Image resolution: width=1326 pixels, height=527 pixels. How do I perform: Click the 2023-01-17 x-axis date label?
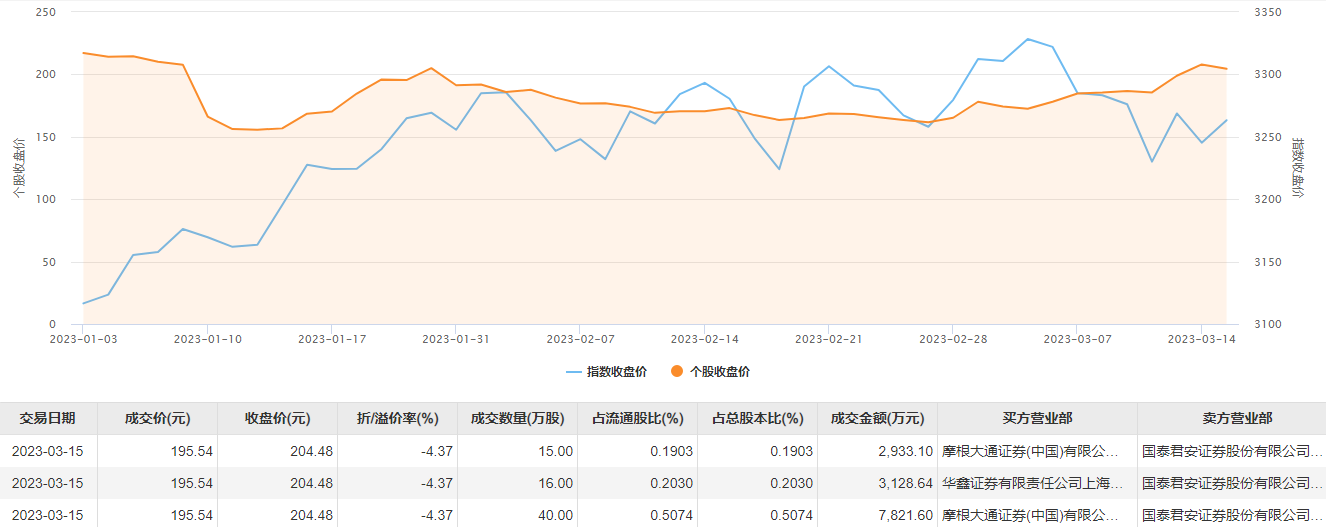tap(332, 339)
